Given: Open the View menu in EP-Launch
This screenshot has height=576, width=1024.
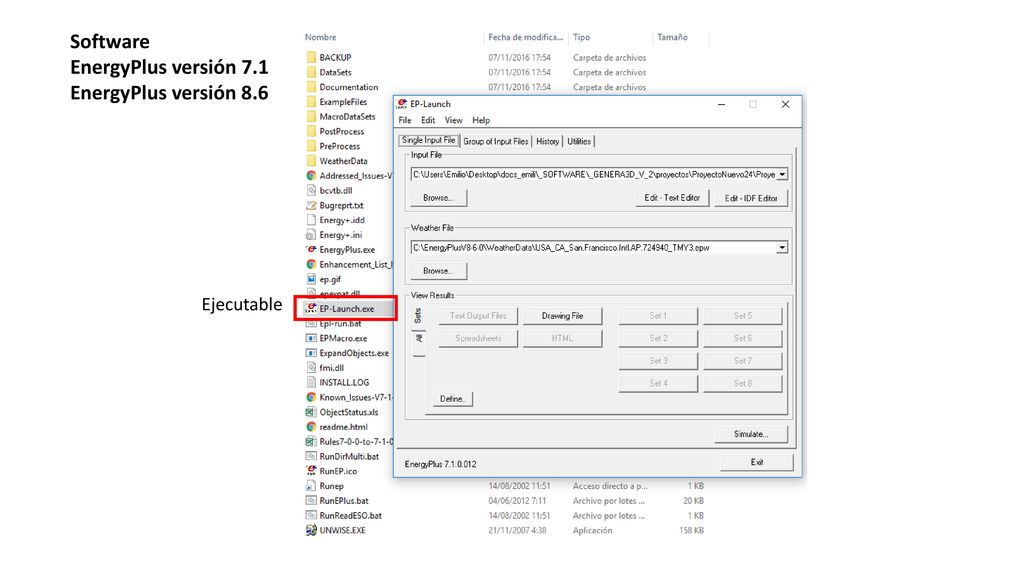Looking at the screenshot, I should coord(453,120).
